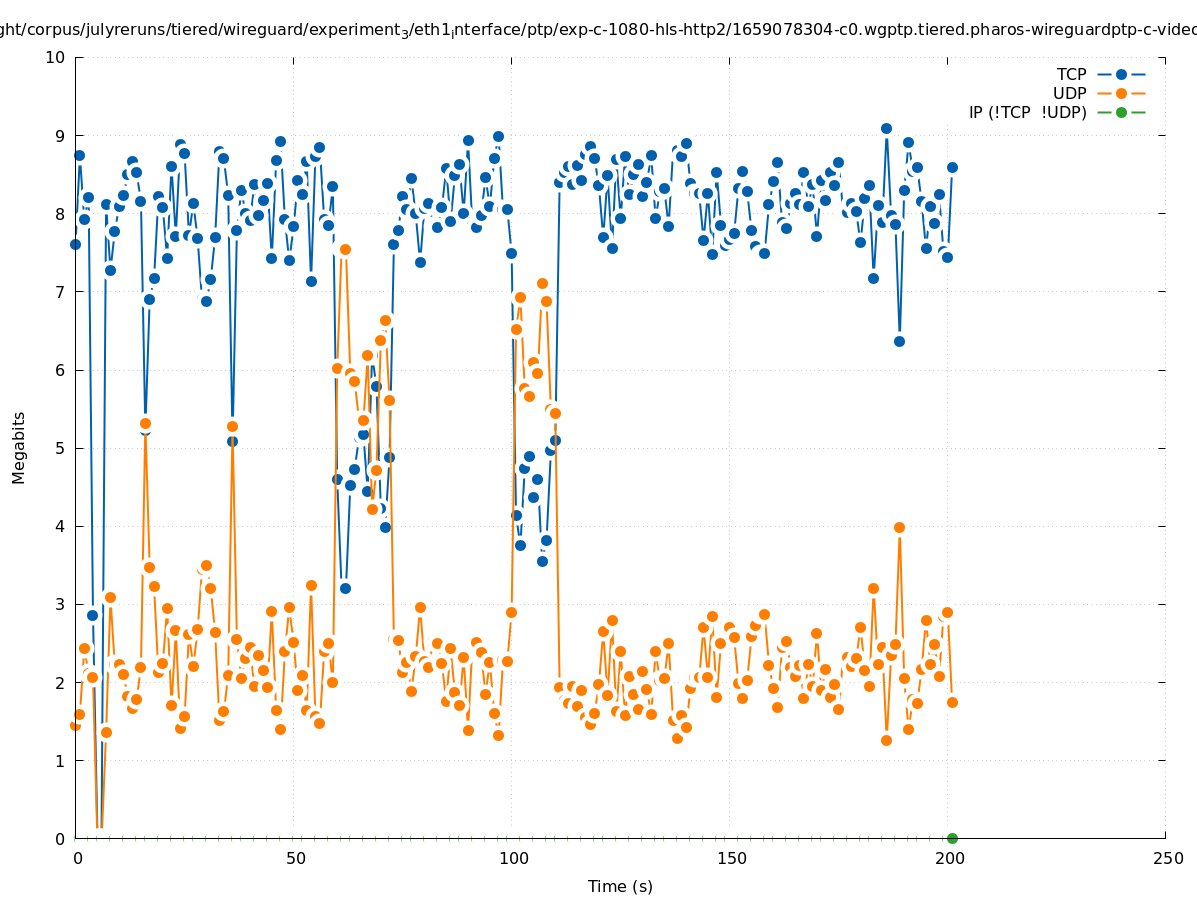1197x900 pixels.
Task: Toggle the TCP series via legend label
Action: click(x=1071, y=75)
